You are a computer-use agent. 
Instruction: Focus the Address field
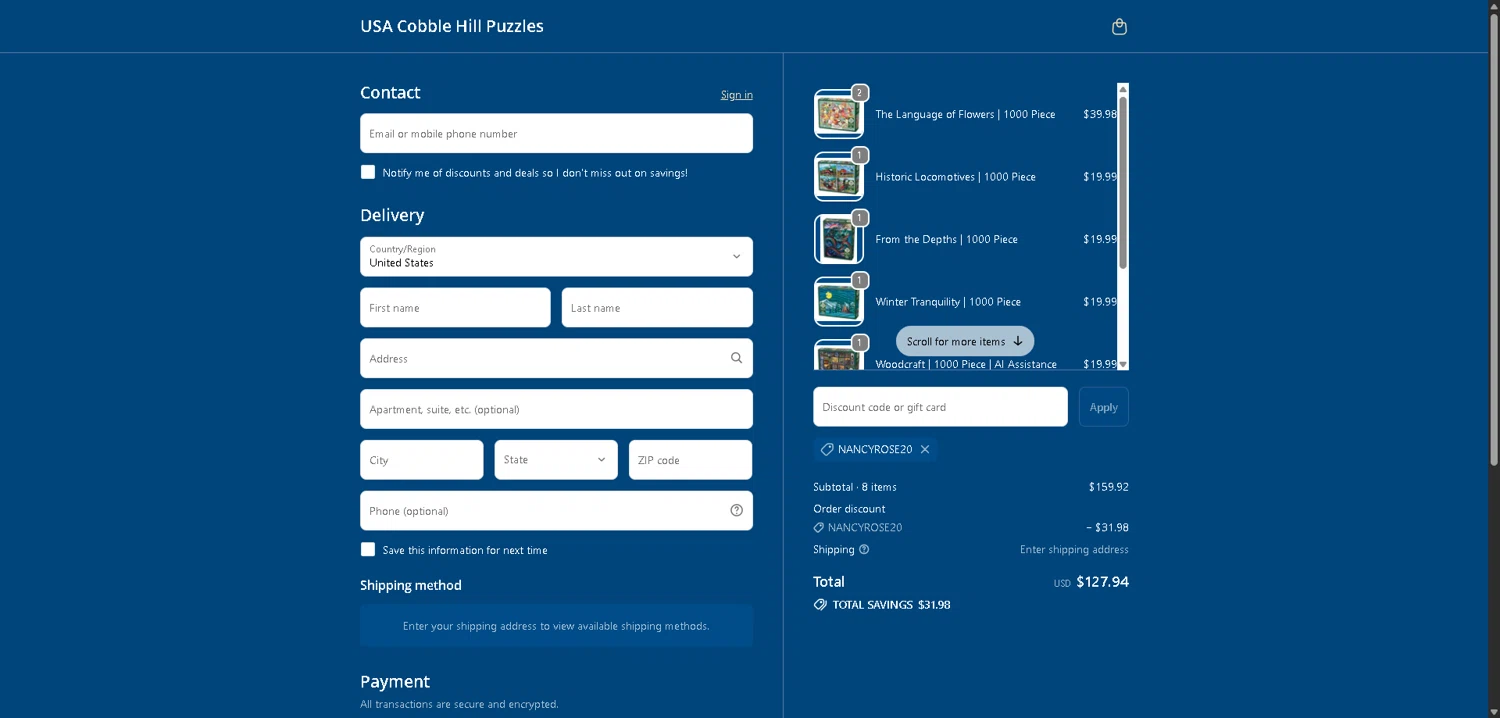pyautogui.click(x=556, y=358)
